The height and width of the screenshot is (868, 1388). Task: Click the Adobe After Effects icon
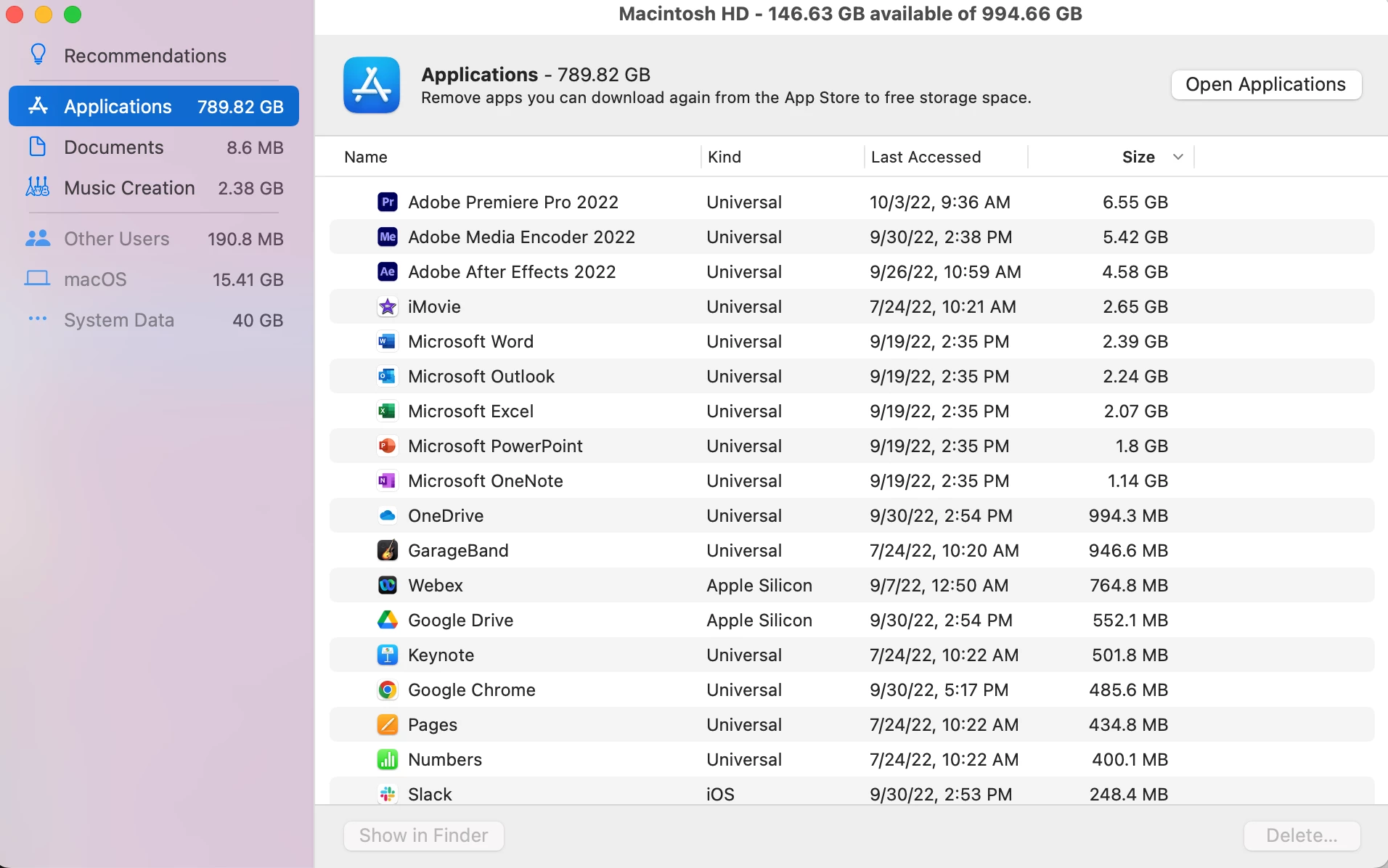[x=388, y=271]
